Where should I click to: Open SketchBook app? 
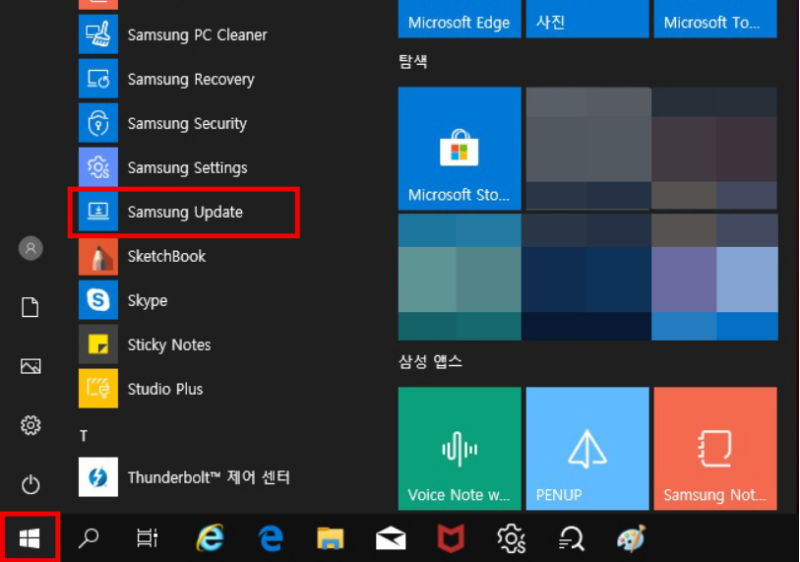[x=143, y=256]
